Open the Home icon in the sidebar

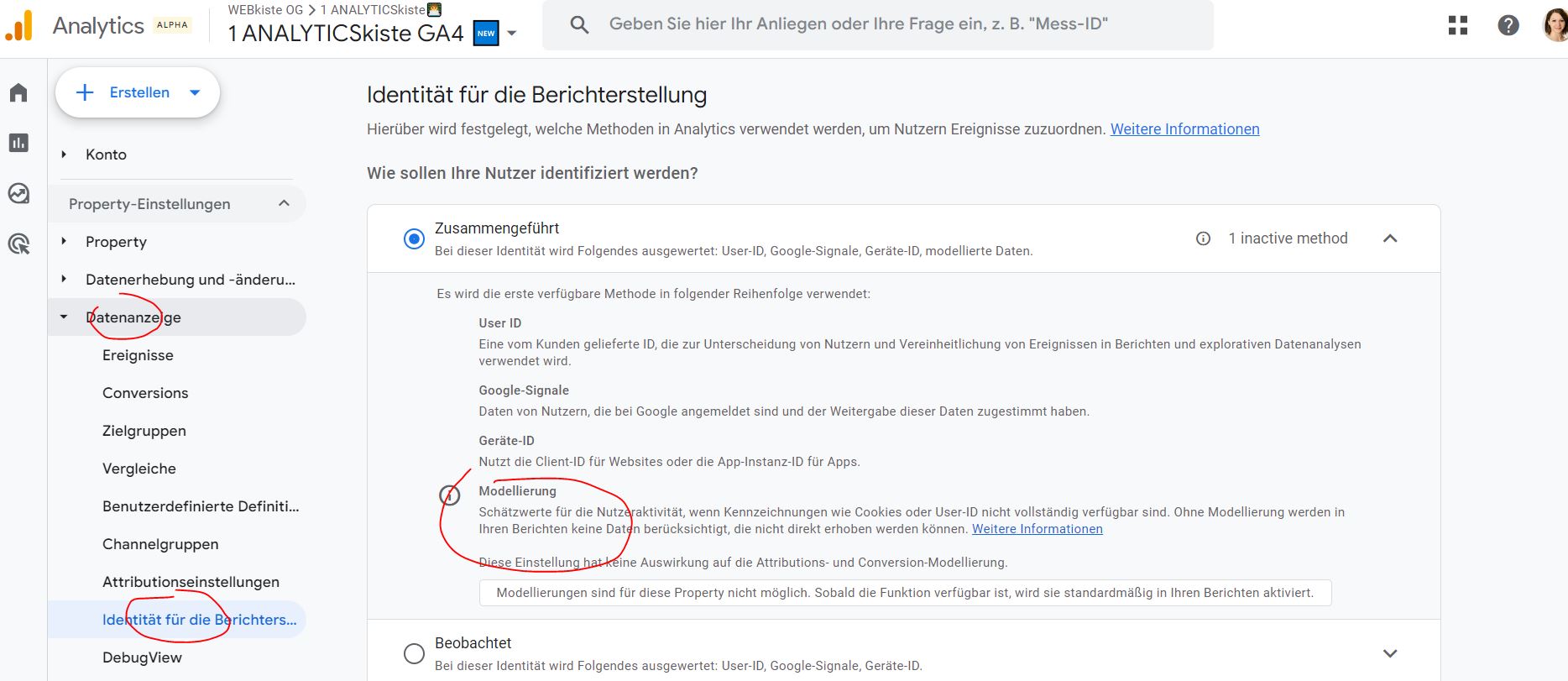tap(18, 92)
